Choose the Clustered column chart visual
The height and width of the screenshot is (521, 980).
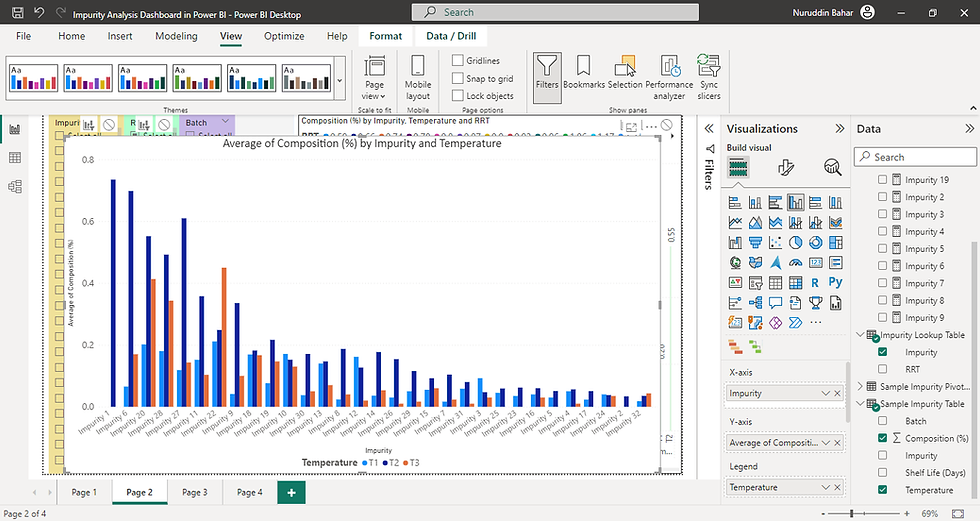[x=796, y=202]
